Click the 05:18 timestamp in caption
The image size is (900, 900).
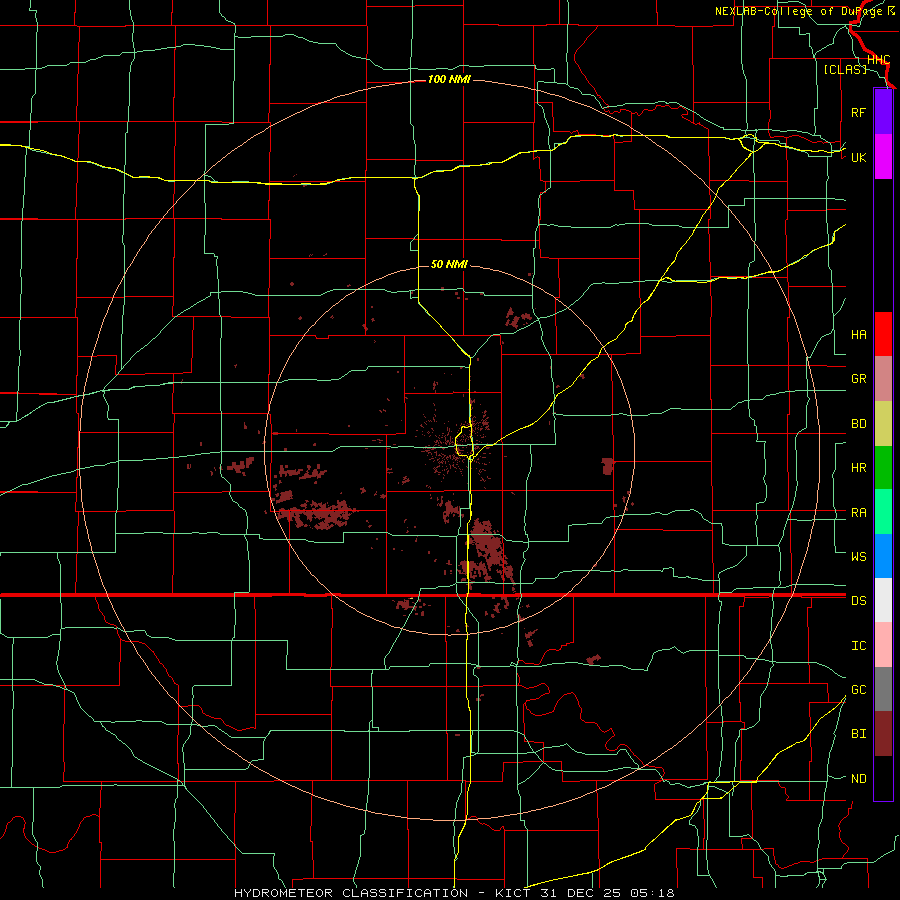(x=651, y=893)
